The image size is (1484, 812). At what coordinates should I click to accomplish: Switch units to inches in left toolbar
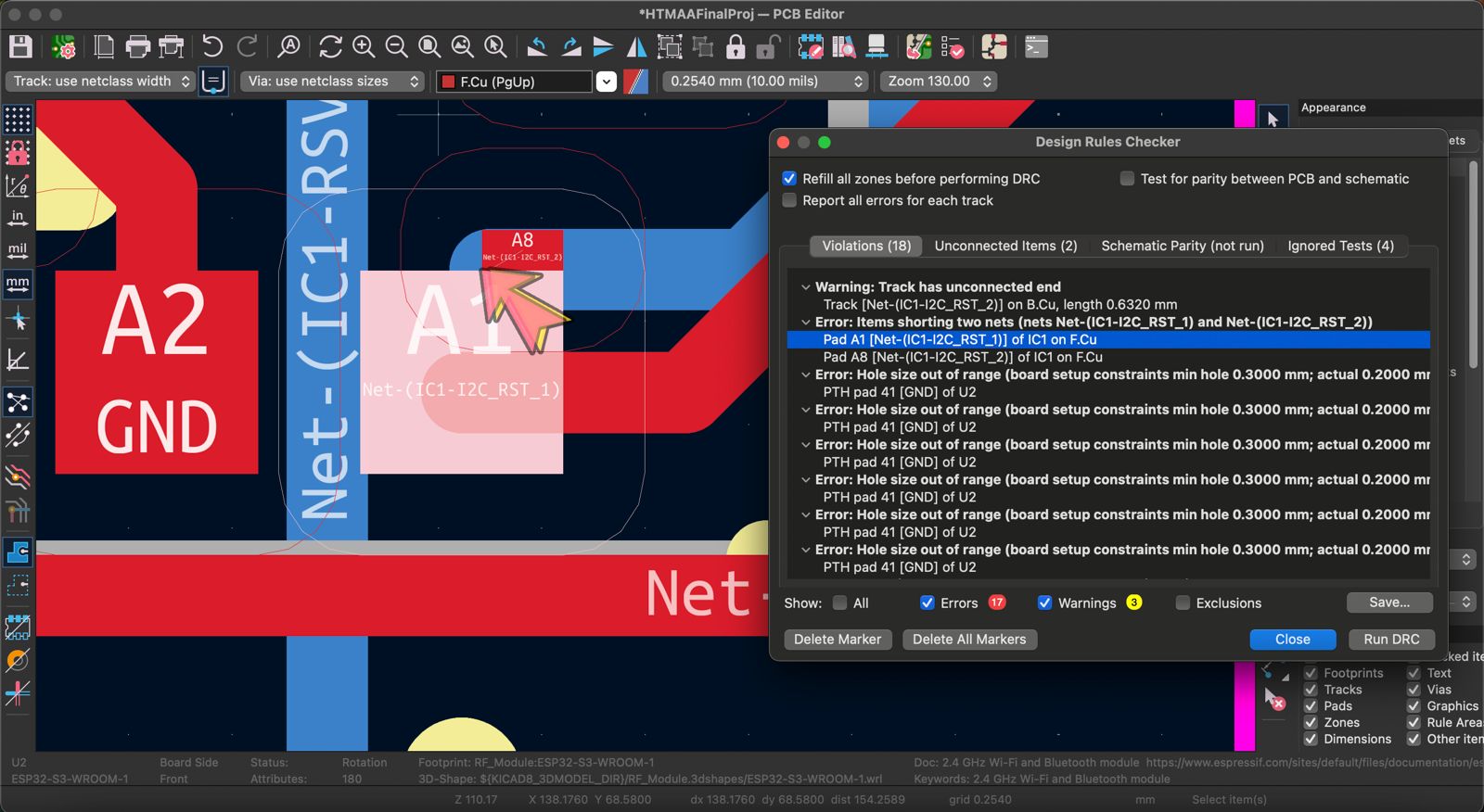18,219
